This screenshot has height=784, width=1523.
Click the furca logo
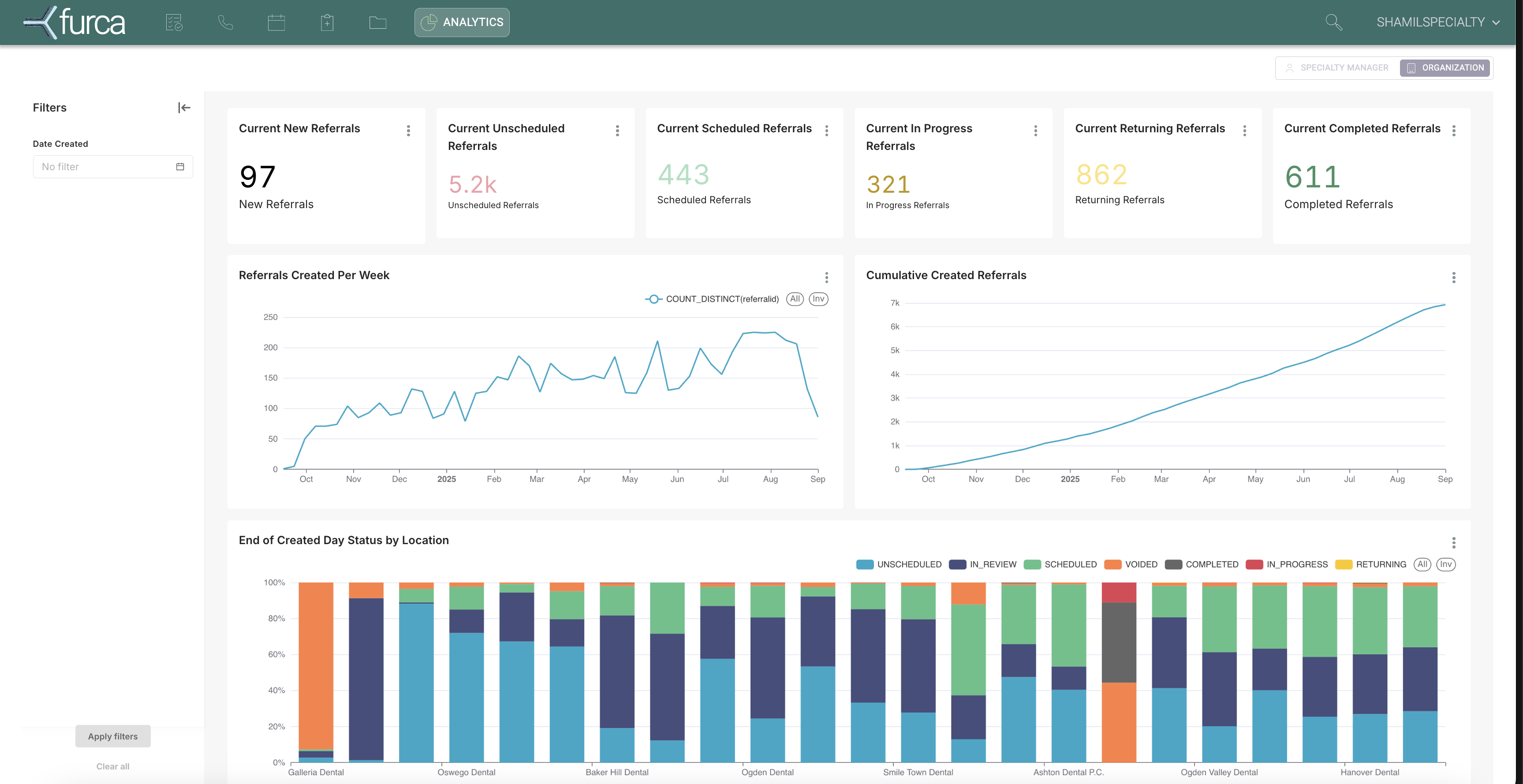coord(75,22)
